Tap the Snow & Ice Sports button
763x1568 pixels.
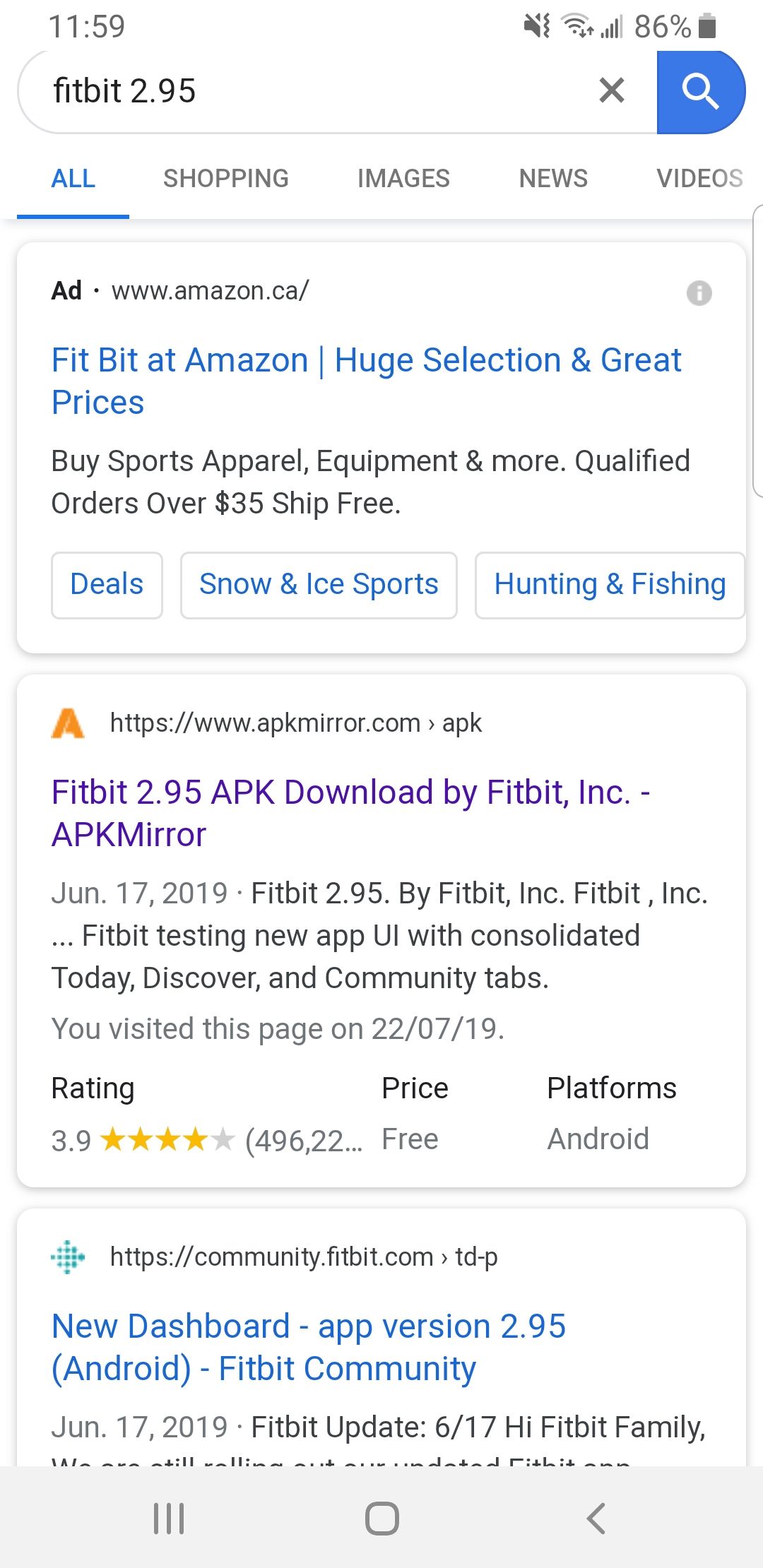point(319,585)
